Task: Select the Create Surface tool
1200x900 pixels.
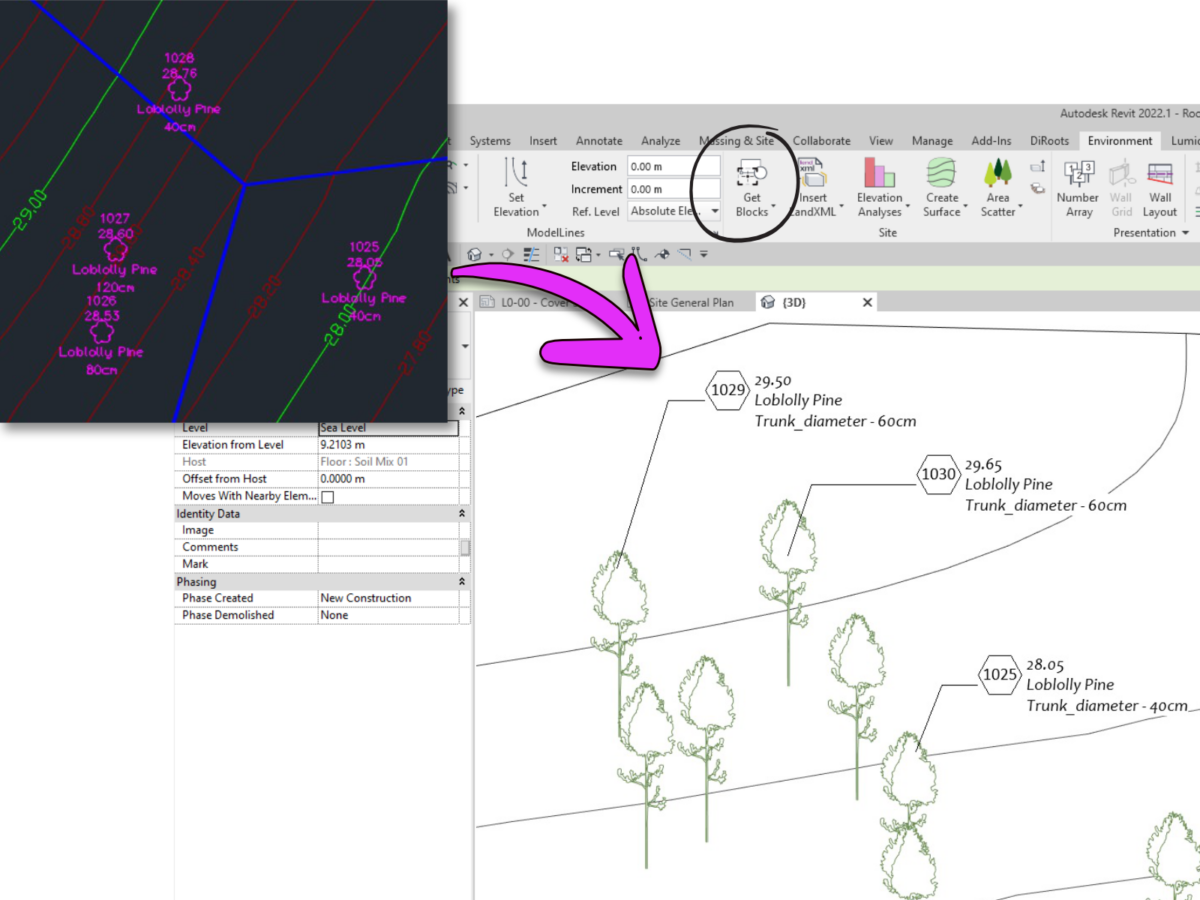Action: [x=941, y=175]
